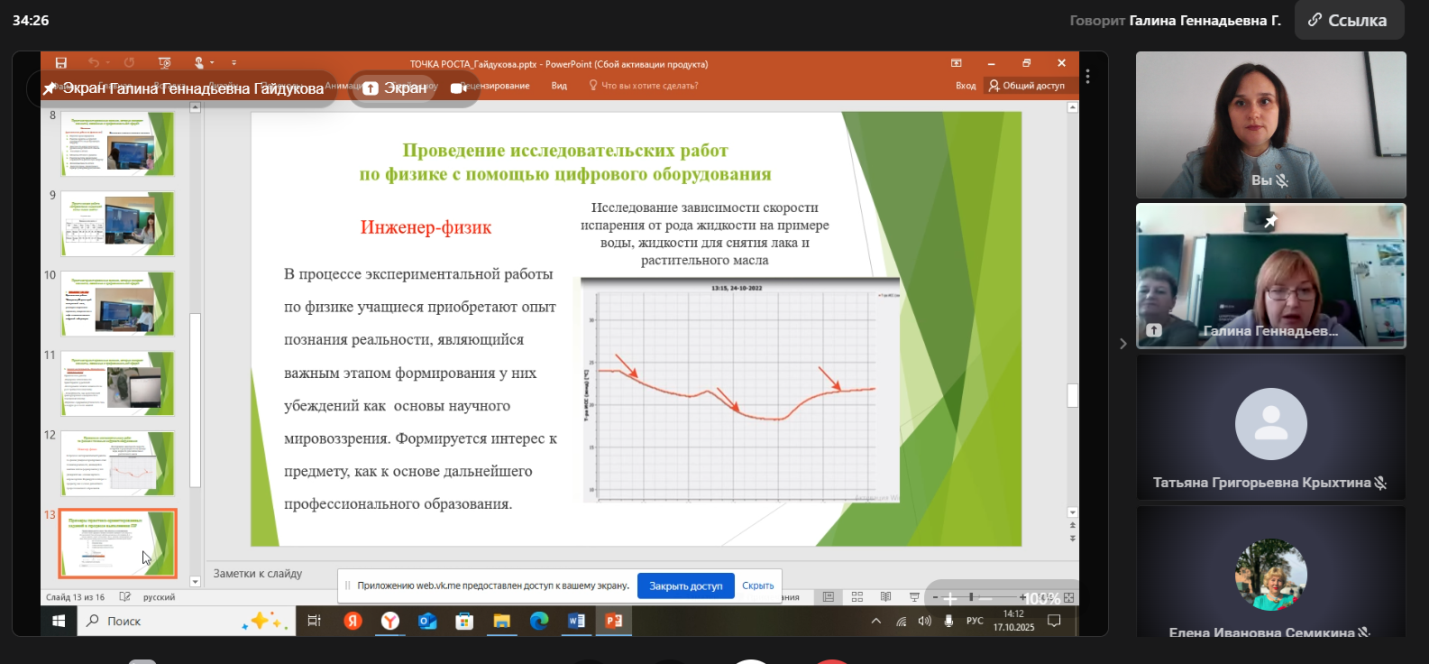Viewport: 1429px width, 664px height.
Task: Select slide 9 thumbnail in slide panel
Action: pyautogui.click(x=117, y=224)
